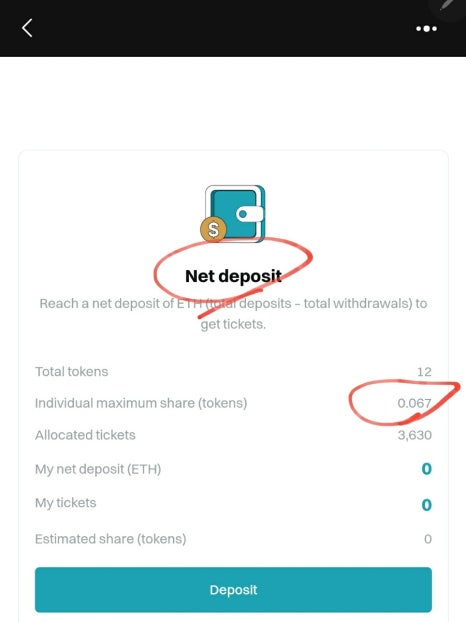Go back using the left arrow
The image size is (466, 622).
pos(27,28)
